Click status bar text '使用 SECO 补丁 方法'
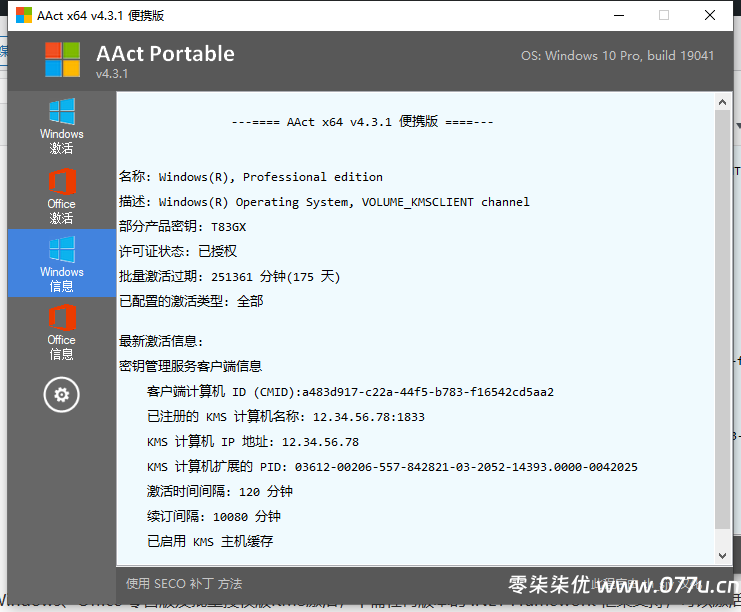This screenshot has width=741, height=612. (184, 584)
